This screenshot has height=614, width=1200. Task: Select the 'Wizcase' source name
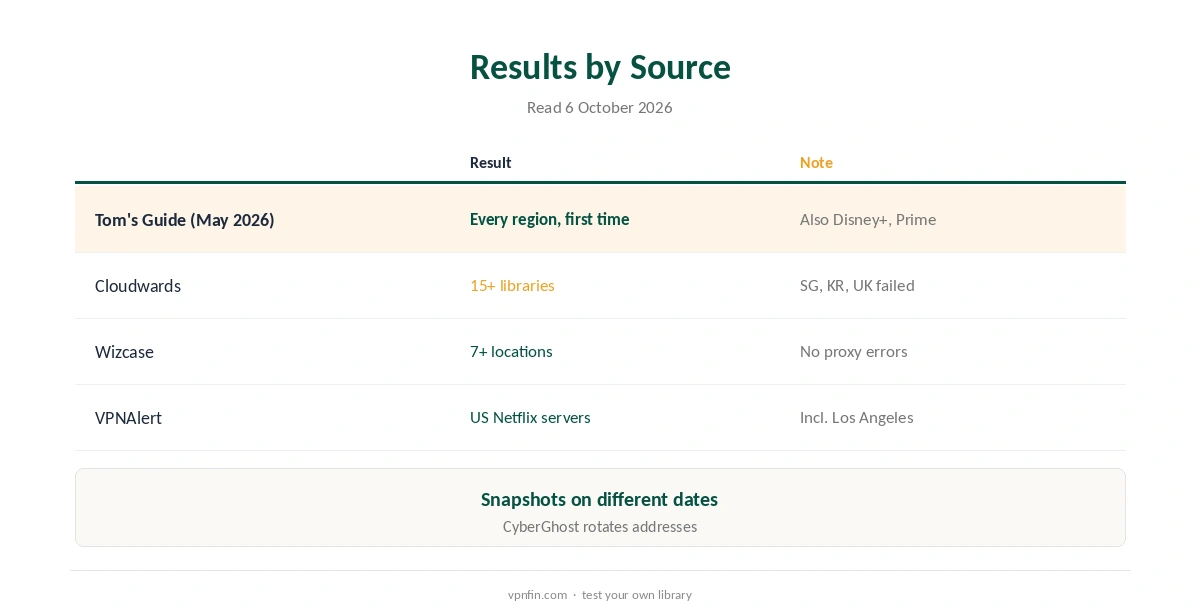124,351
